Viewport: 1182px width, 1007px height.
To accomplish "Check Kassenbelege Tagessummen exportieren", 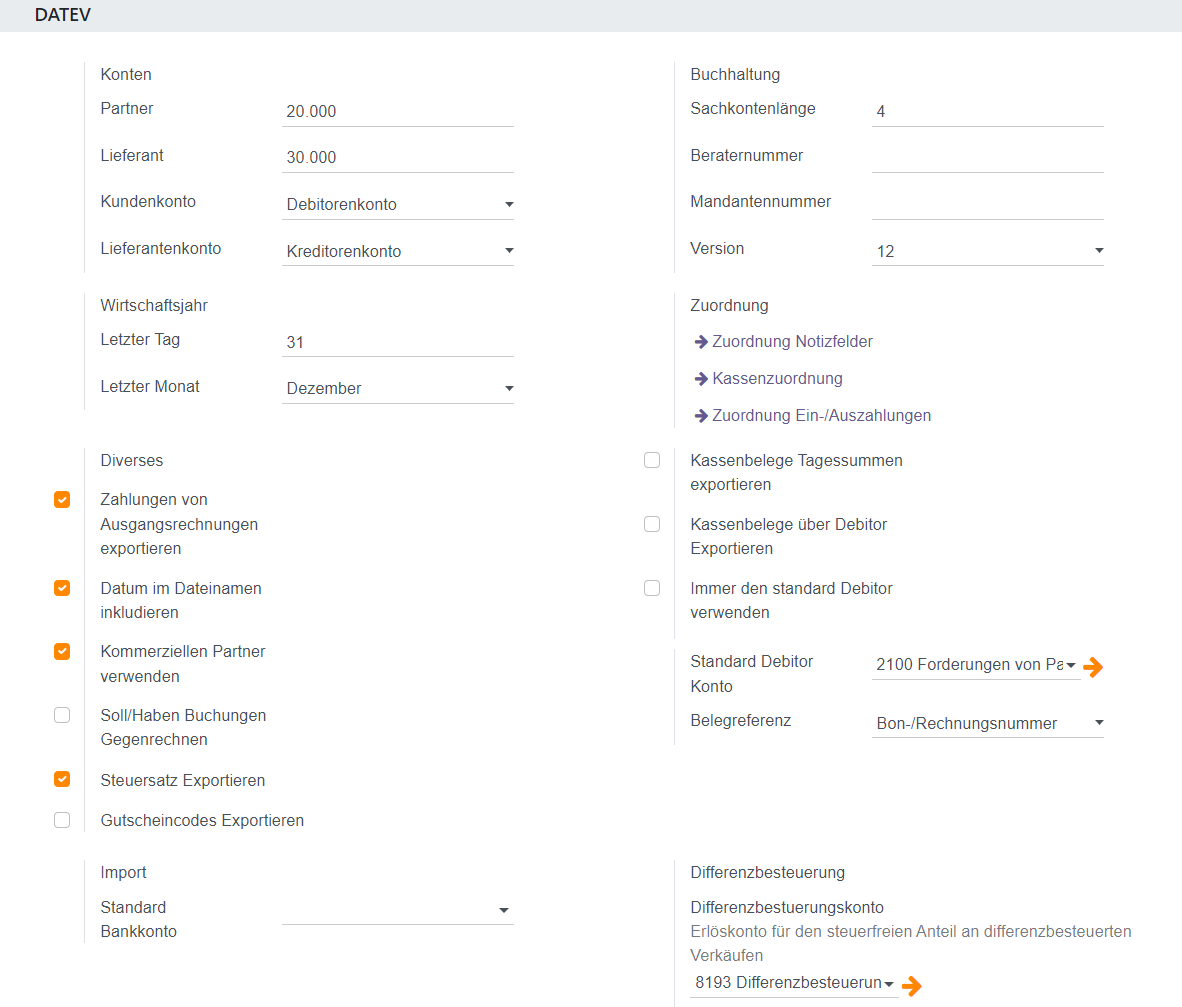I will tap(652, 461).
